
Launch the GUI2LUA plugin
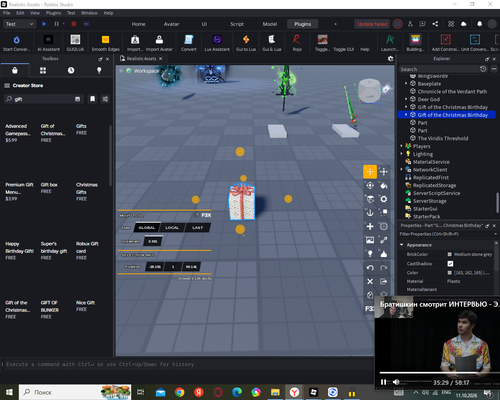[x=75, y=43]
